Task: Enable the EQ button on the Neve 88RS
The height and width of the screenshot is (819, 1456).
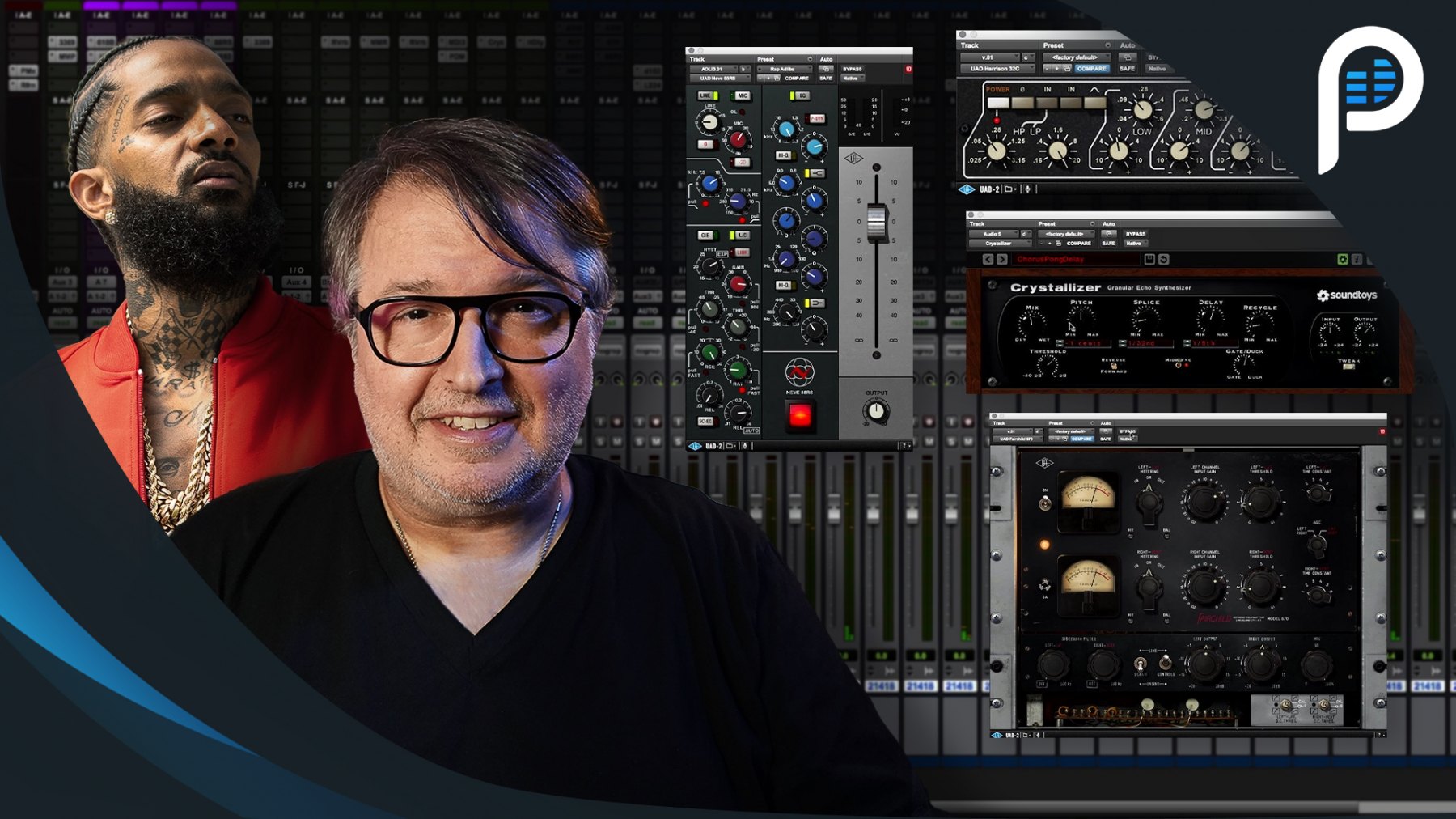Action: tap(800, 95)
